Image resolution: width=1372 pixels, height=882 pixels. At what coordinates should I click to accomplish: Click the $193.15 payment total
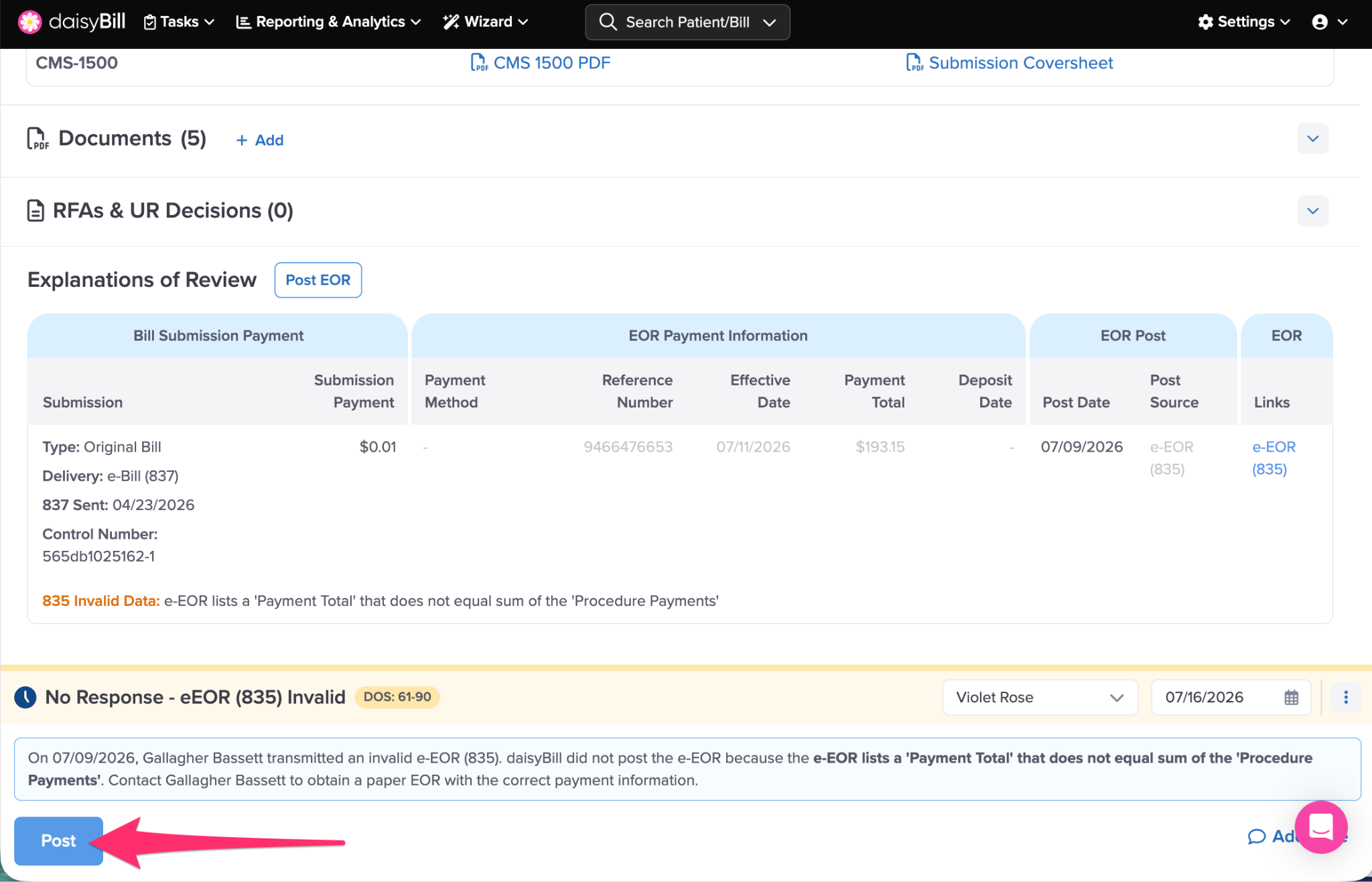(880, 447)
